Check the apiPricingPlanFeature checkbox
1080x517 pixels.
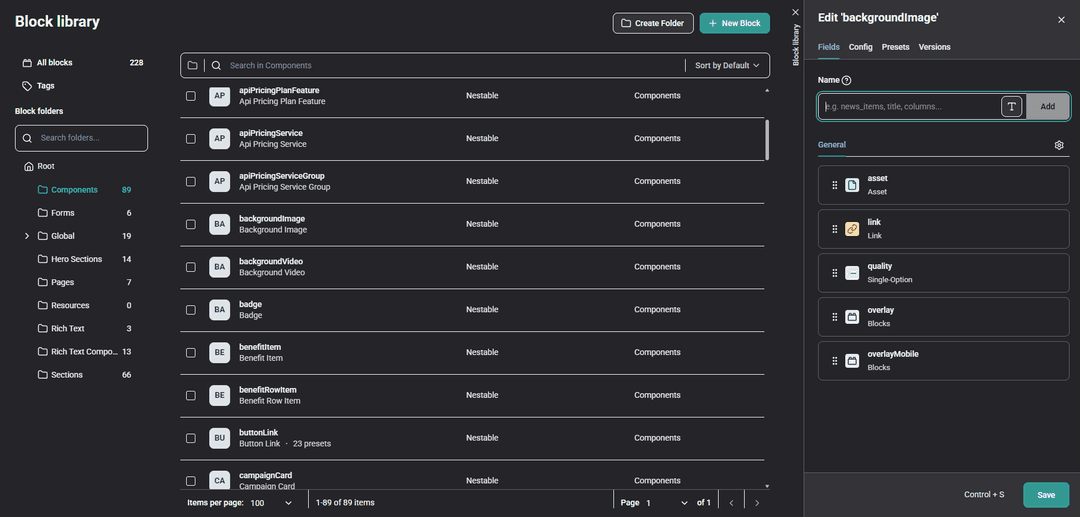(191, 96)
